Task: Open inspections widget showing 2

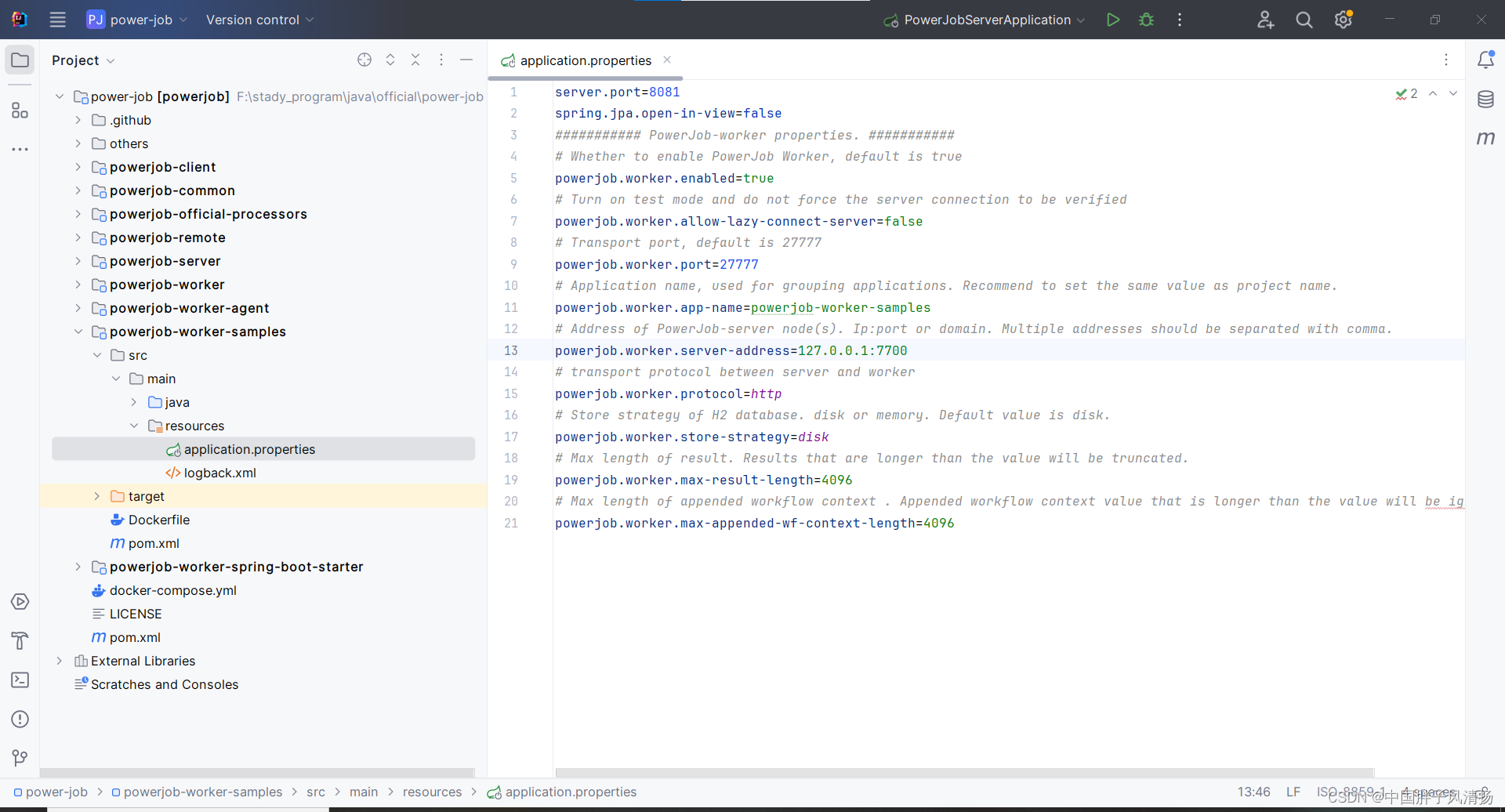Action: 1406,93
